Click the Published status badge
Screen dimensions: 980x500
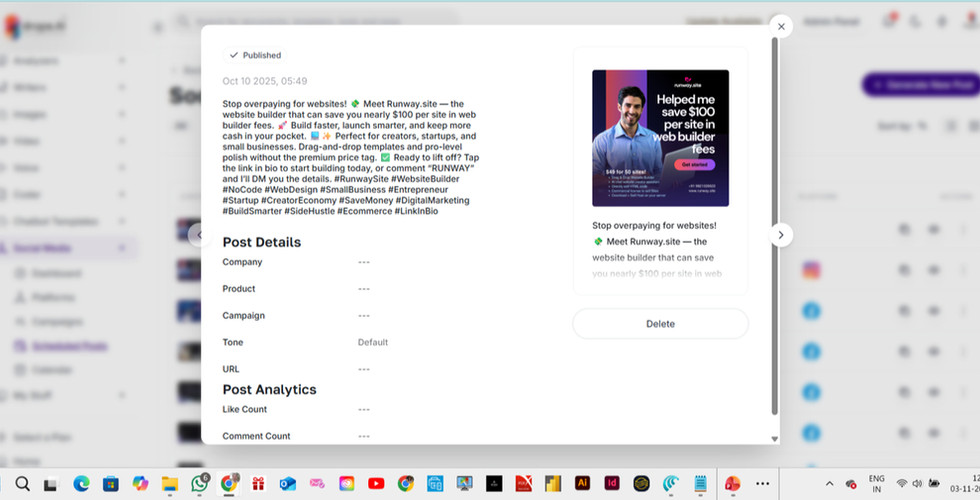(255, 55)
